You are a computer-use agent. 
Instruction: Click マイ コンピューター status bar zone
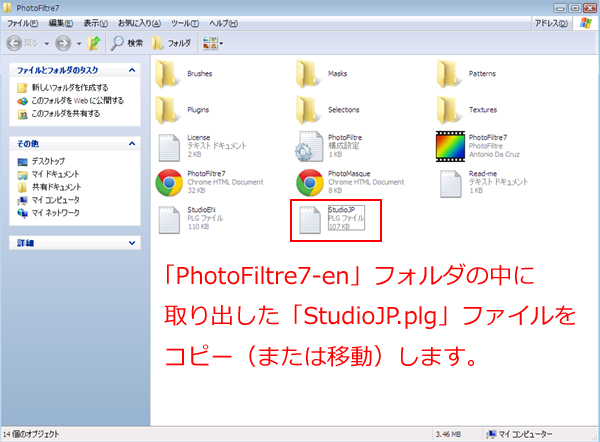coord(519,434)
